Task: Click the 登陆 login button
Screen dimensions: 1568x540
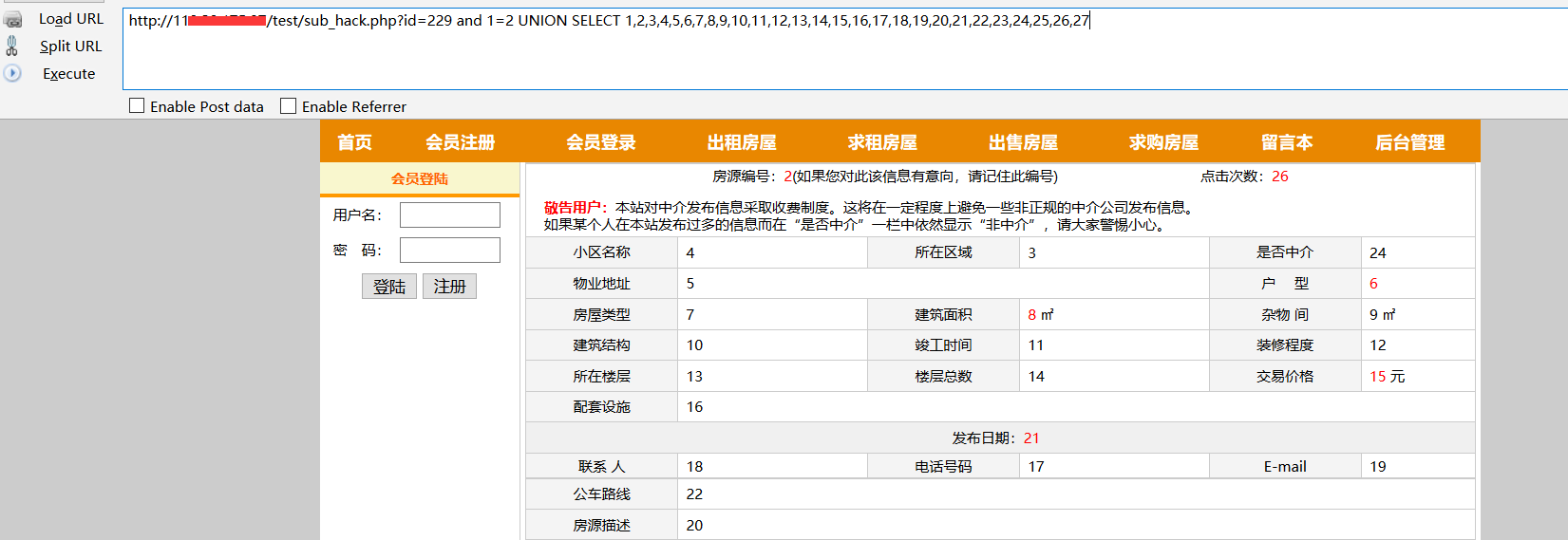Action: (x=389, y=287)
